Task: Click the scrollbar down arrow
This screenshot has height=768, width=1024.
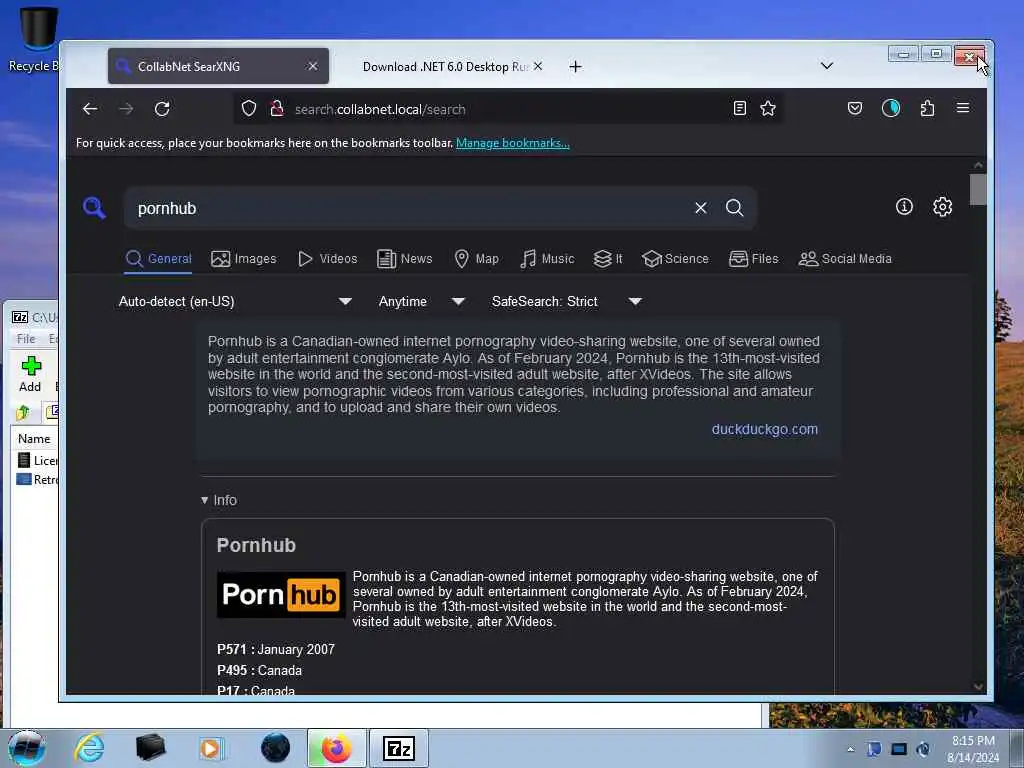Action: tap(978, 686)
